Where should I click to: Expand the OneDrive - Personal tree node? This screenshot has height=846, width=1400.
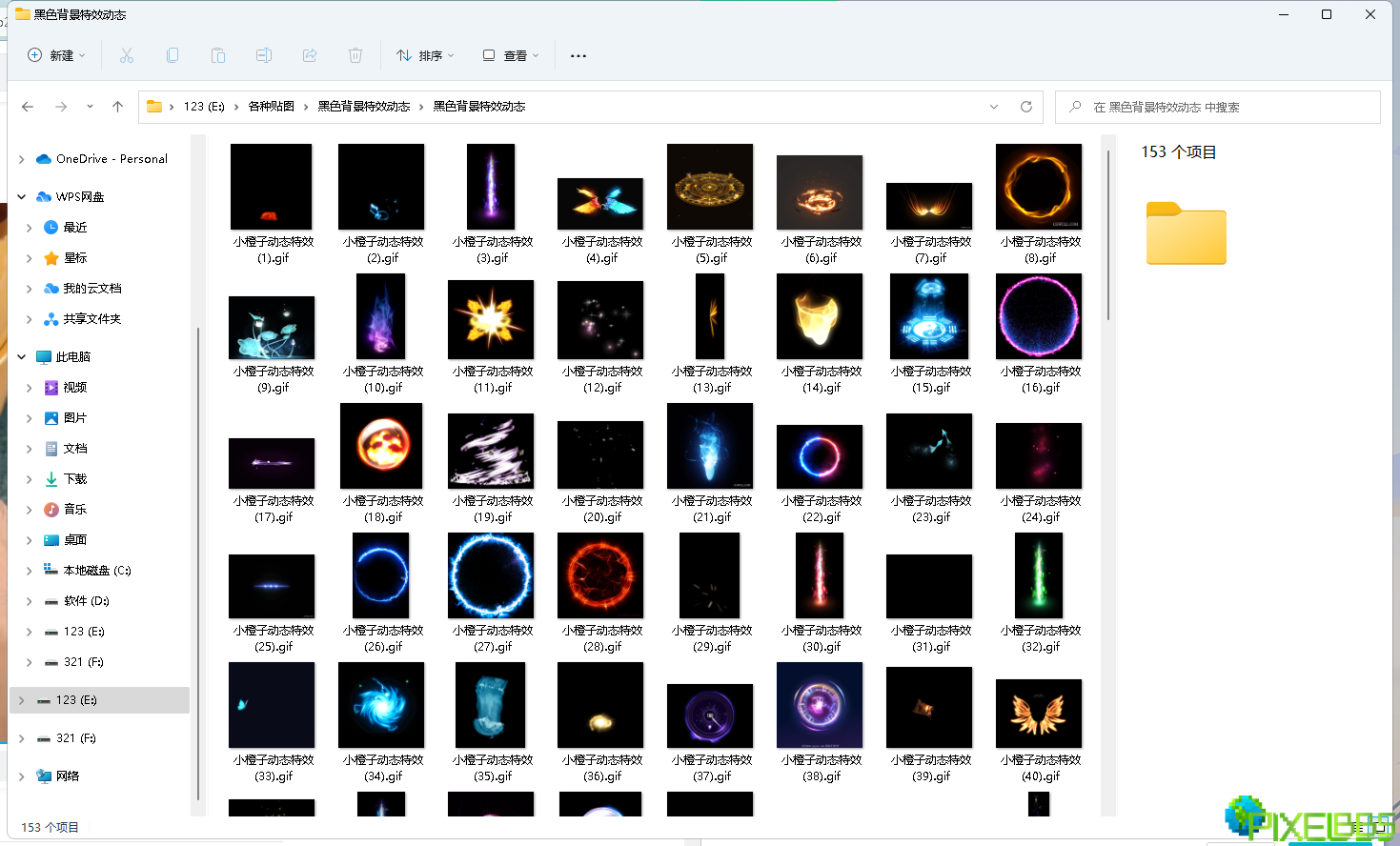[22, 159]
